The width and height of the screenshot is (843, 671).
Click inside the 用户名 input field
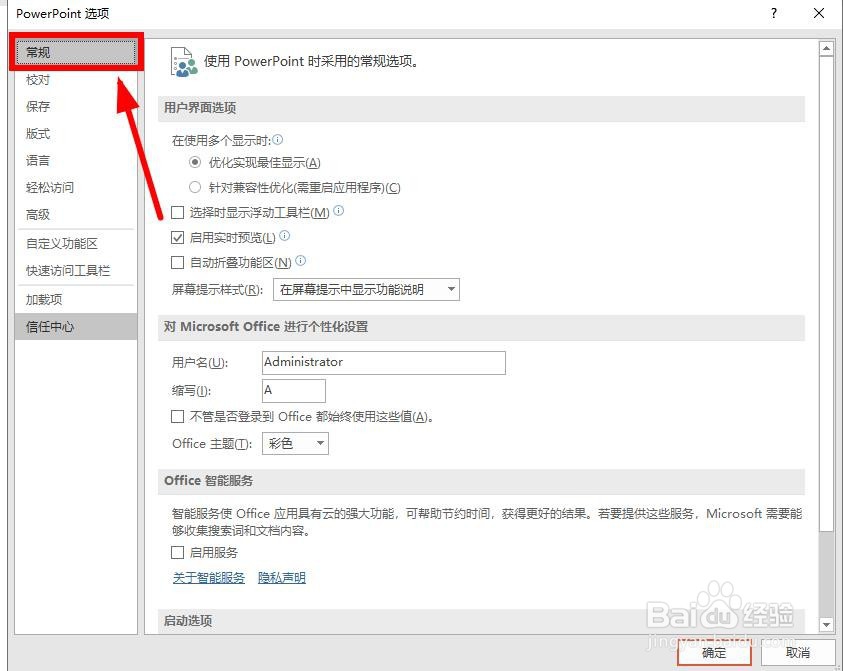(383, 363)
